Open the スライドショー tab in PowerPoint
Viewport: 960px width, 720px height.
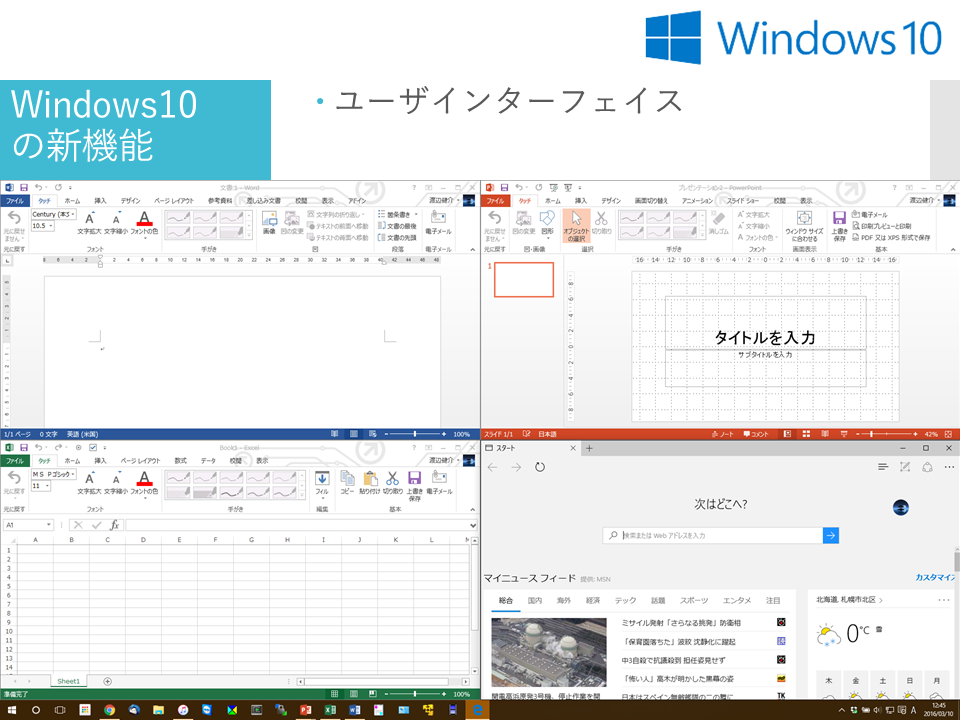click(x=743, y=201)
